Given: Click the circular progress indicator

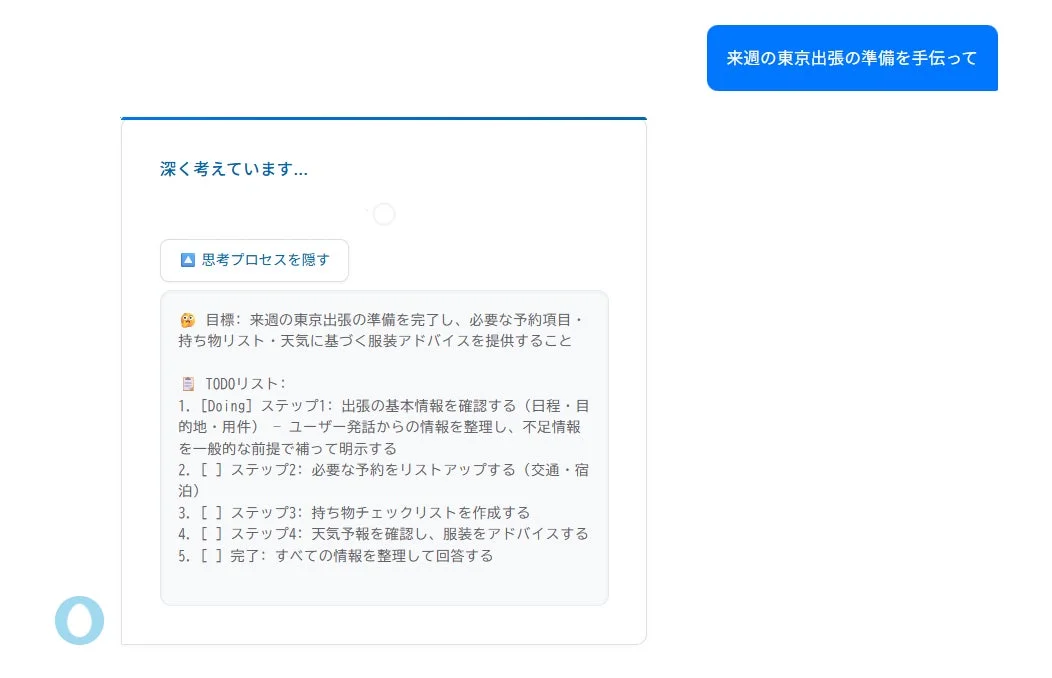Looking at the screenshot, I should click(383, 213).
